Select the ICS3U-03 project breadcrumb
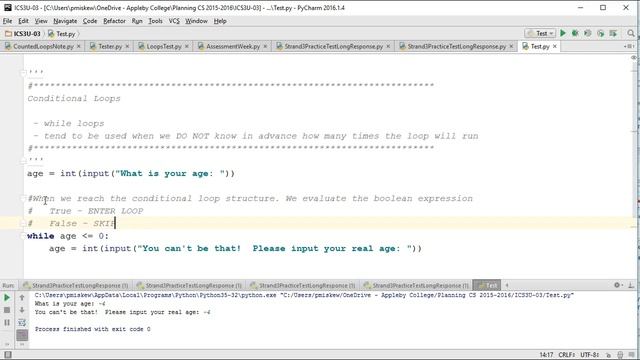Viewport: 640px width, 360px height. [x=23, y=33]
